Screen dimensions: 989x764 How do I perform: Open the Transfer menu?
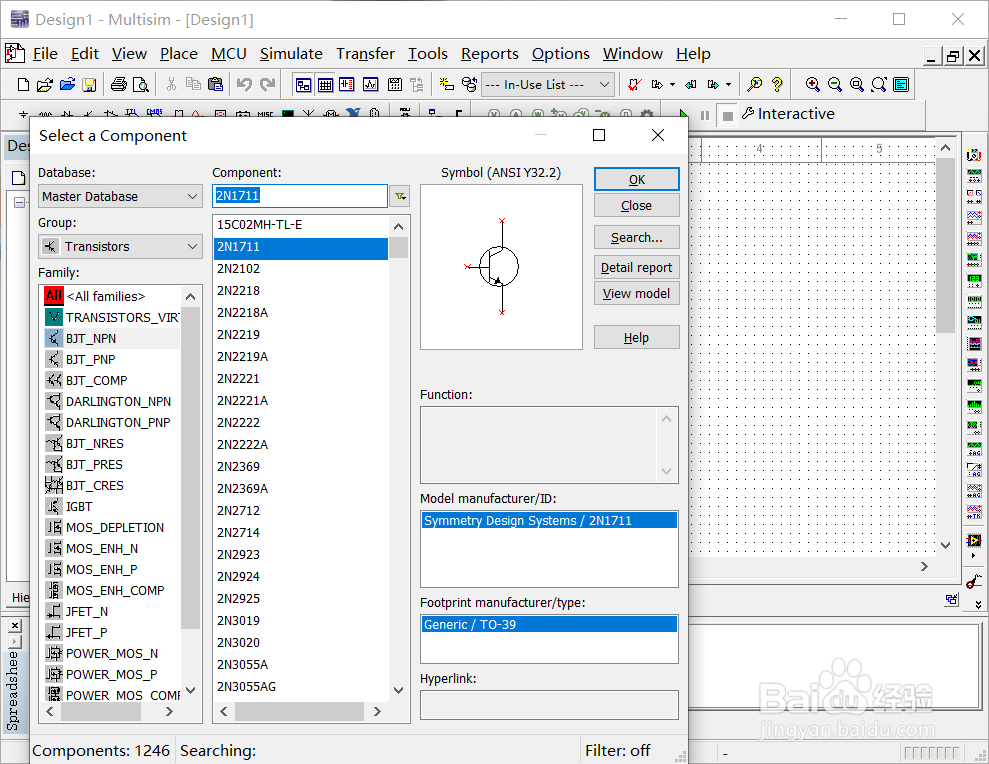[x=365, y=54]
